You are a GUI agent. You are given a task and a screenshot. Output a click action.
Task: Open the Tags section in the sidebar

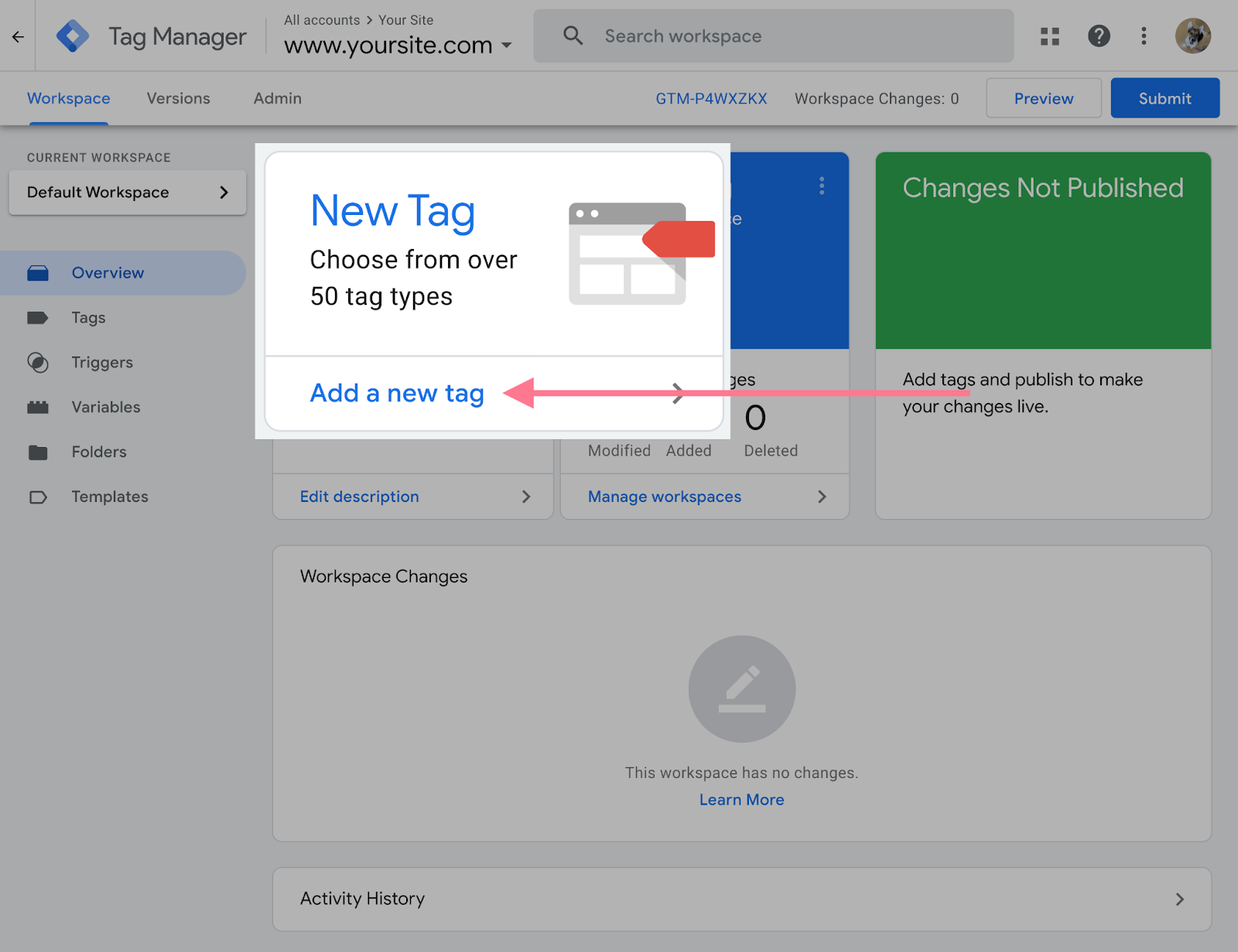coord(88,317)
